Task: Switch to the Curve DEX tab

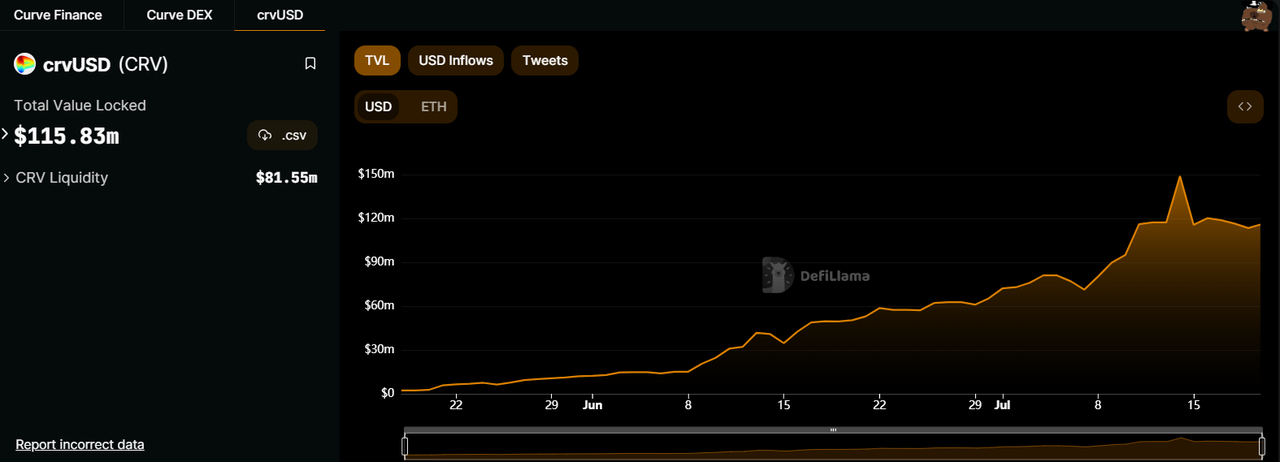Action: point(179,15)
